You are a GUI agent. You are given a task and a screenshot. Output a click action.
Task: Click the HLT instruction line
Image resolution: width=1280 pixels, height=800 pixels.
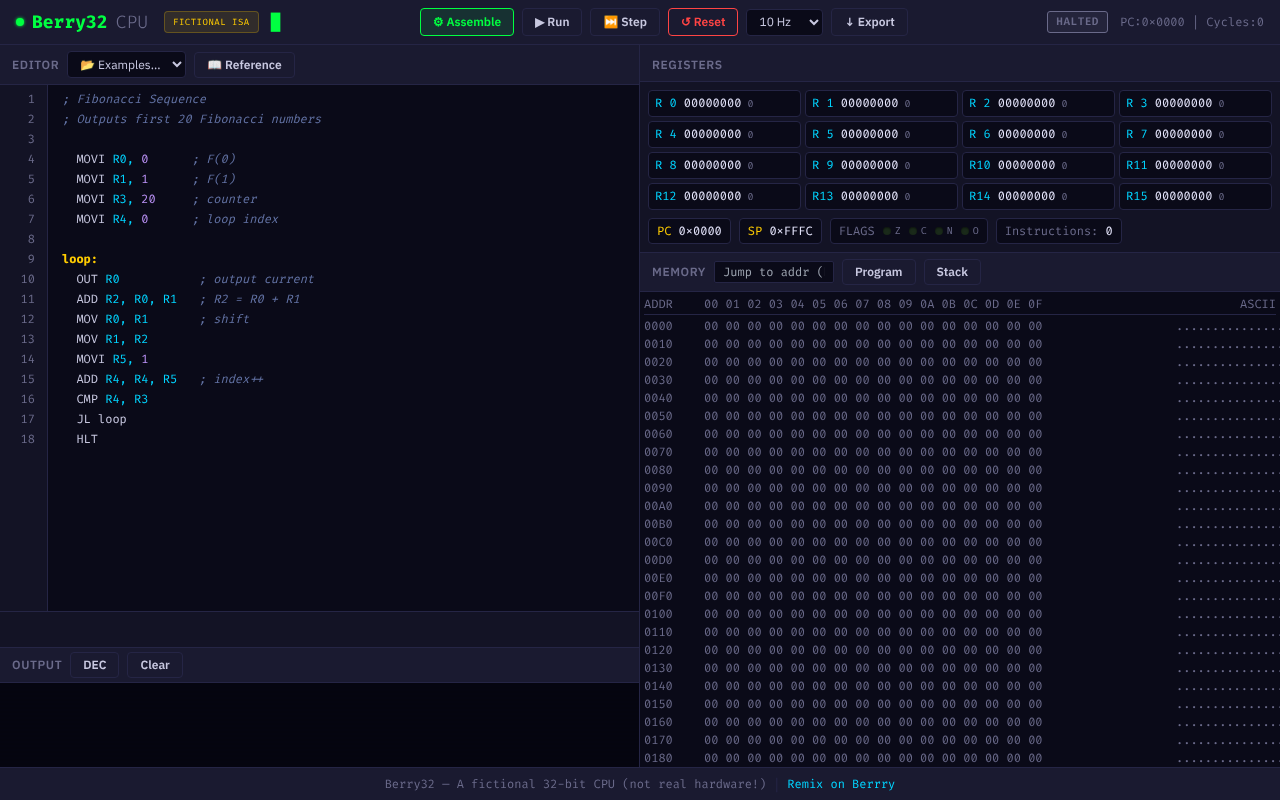pos(87,439)
